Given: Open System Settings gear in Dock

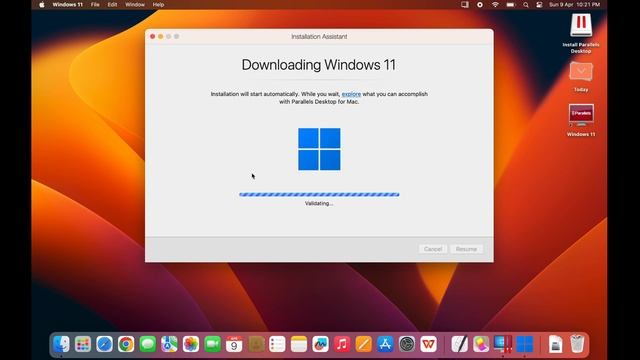Looking at the screenshot, I should pyautogui.click(x=407, y=344).
